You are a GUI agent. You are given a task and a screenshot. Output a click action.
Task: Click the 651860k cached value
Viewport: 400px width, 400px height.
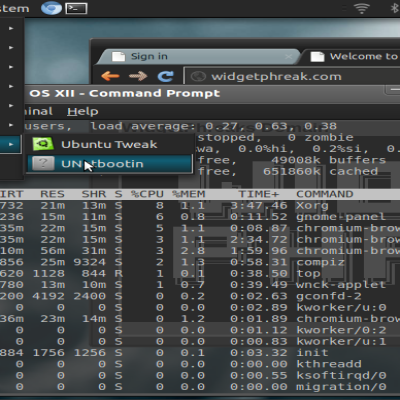[320, 172]
